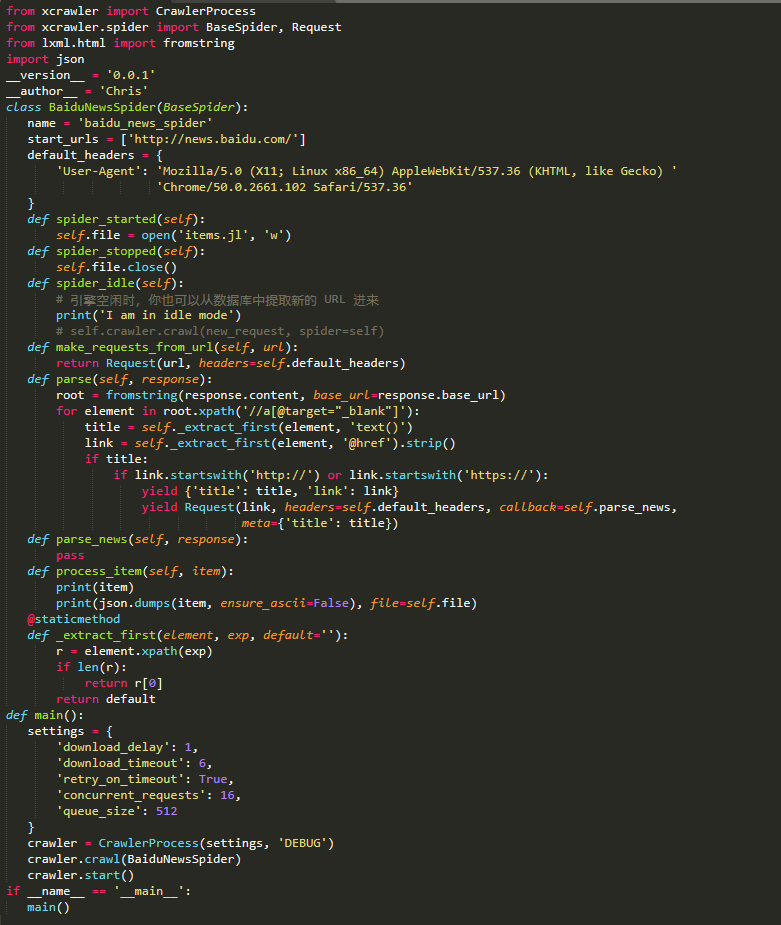781x925 pixels.
Task: Click the "if __name__ == '__main__':" line
Action: 99,891
